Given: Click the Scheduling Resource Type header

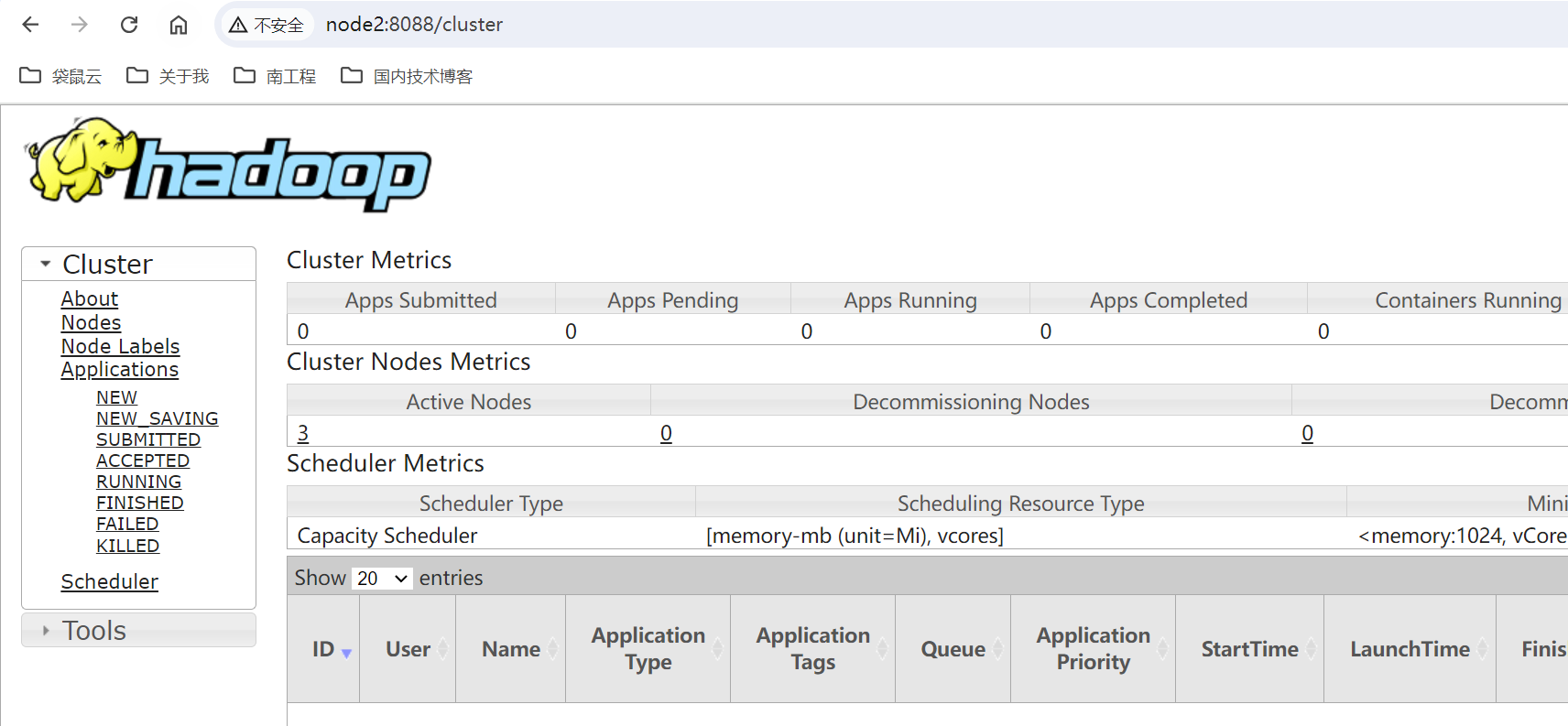Looking at the screenshot, I should click(x=1021, y=504).
